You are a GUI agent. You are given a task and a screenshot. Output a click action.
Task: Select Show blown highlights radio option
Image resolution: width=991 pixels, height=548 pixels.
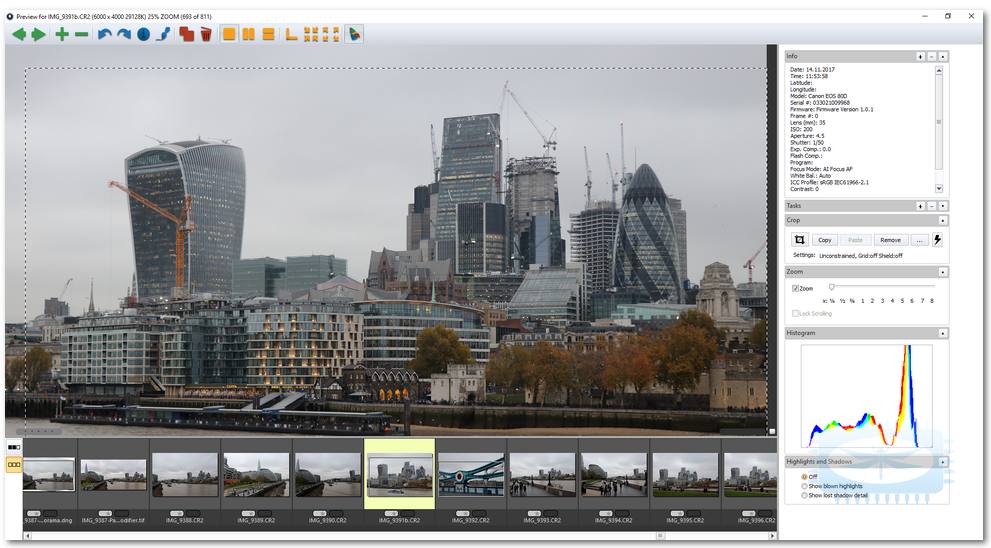(x=805, y=486)
